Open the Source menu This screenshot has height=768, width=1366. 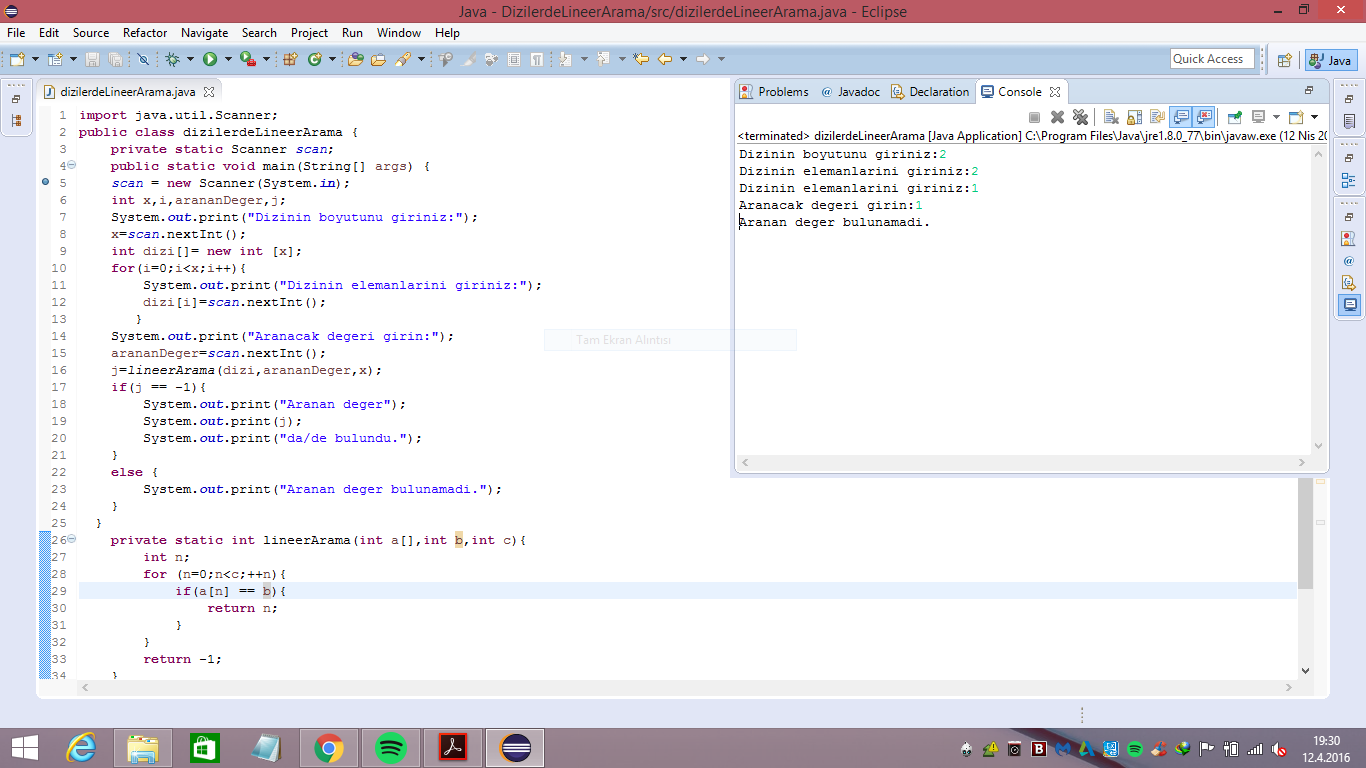pos(91,33)
